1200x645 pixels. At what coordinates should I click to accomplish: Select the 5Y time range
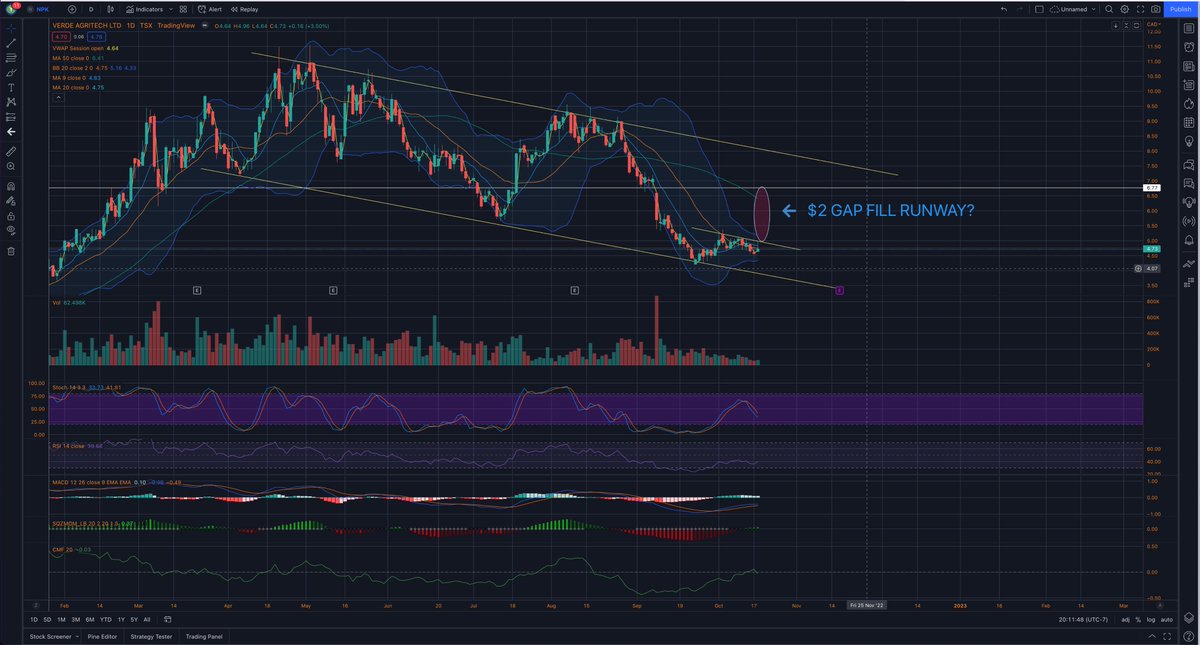pos(133,620)
